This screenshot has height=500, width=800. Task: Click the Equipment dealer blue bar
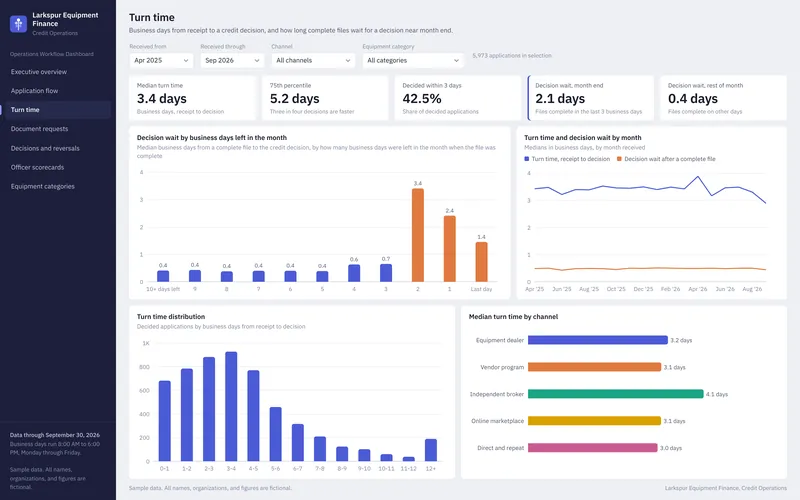(x=597, y=340)
